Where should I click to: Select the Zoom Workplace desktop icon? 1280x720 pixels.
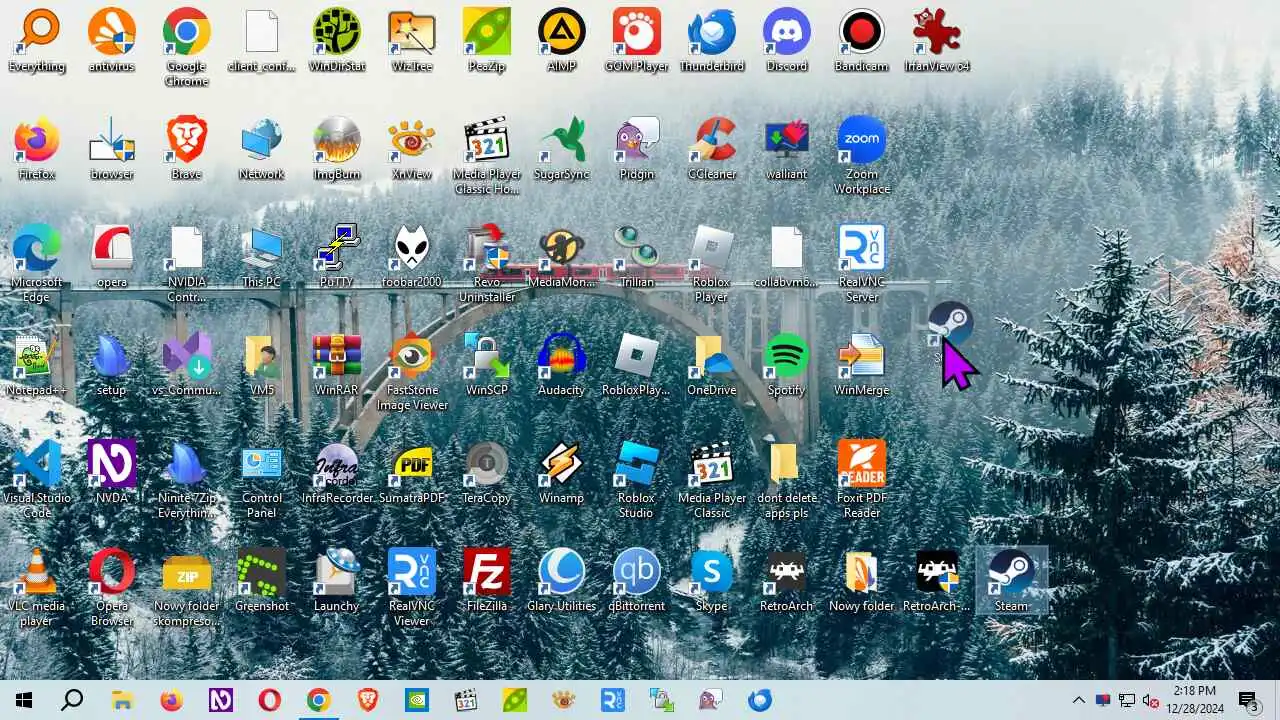pyautogui.click(x=862, y=155)
